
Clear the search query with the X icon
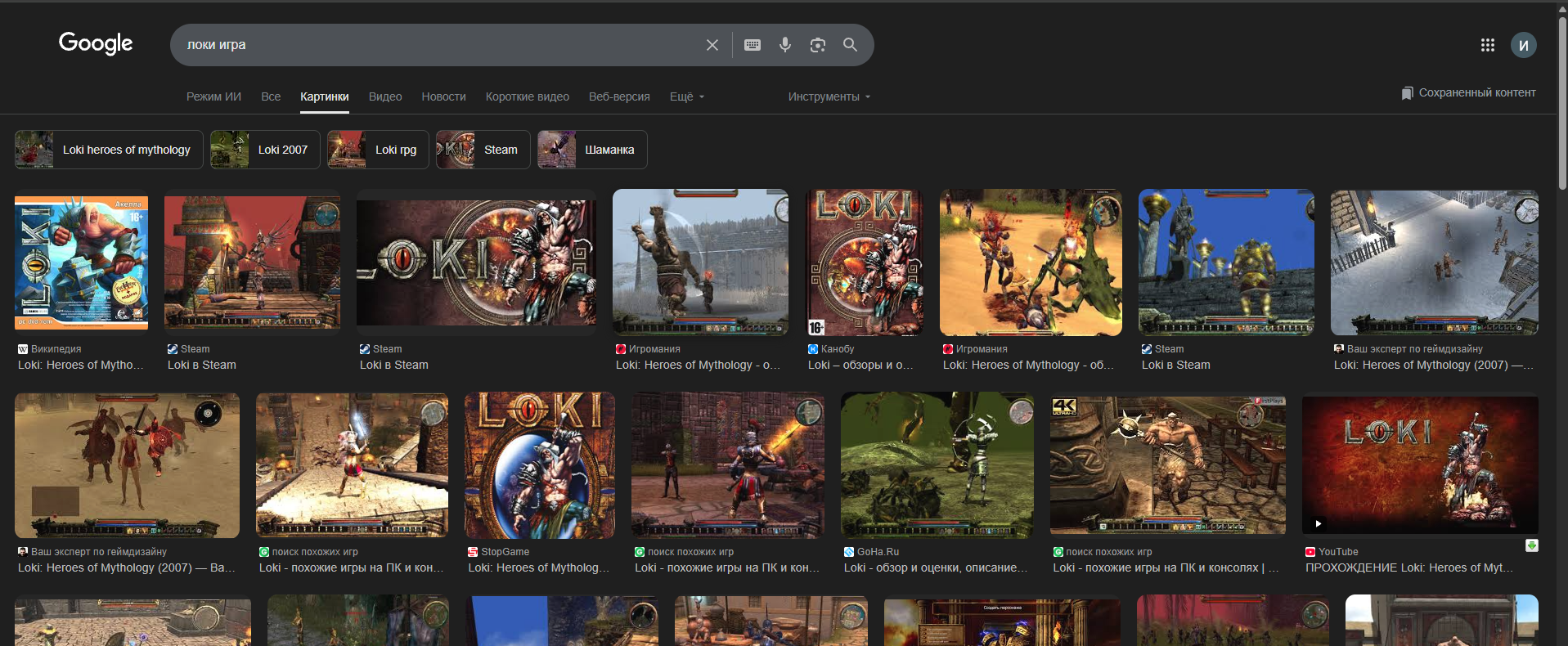click(x=712, y=45)
